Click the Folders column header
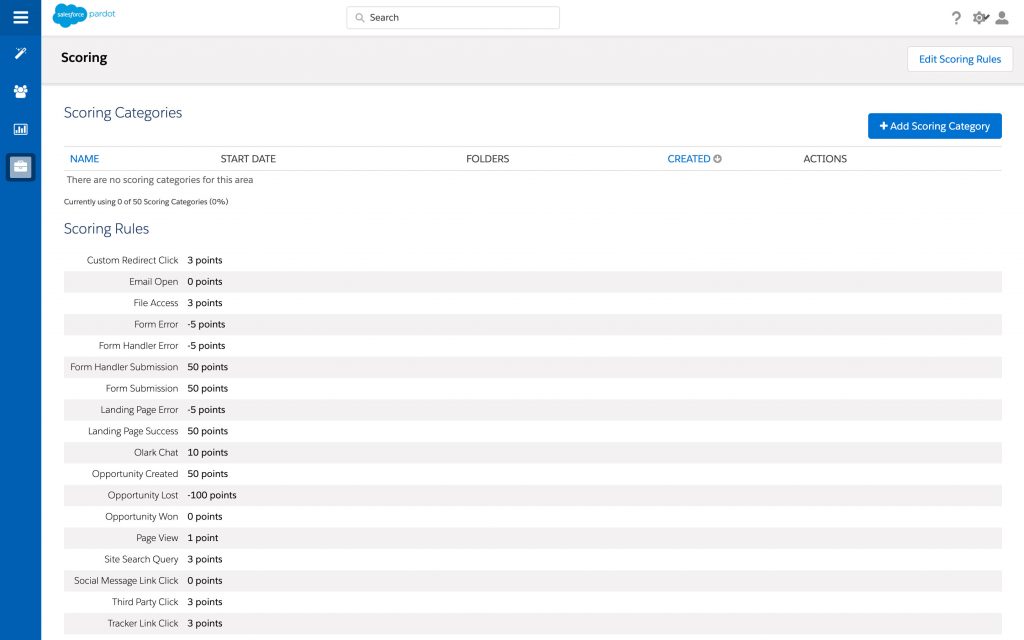 (x=487, y=159)
